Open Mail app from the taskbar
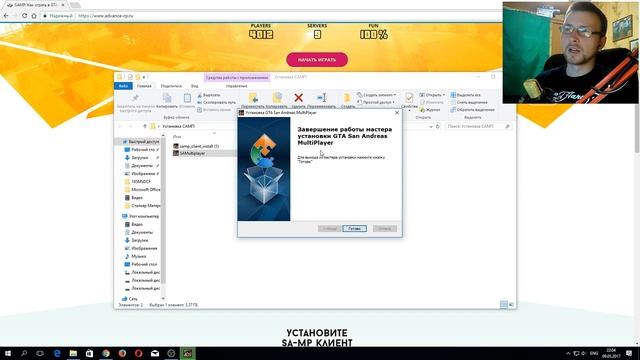Screen dimensions: 640x360 (155, 353)
